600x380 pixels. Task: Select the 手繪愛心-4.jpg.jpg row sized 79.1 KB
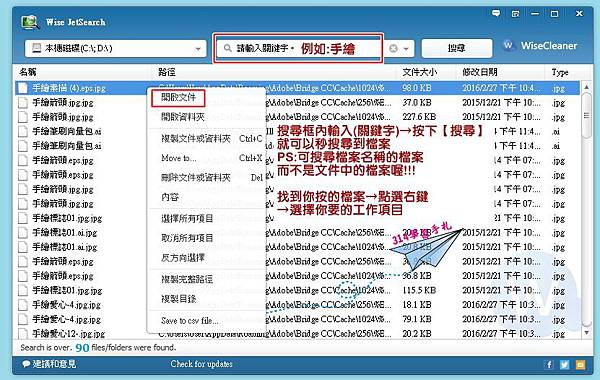297,320
